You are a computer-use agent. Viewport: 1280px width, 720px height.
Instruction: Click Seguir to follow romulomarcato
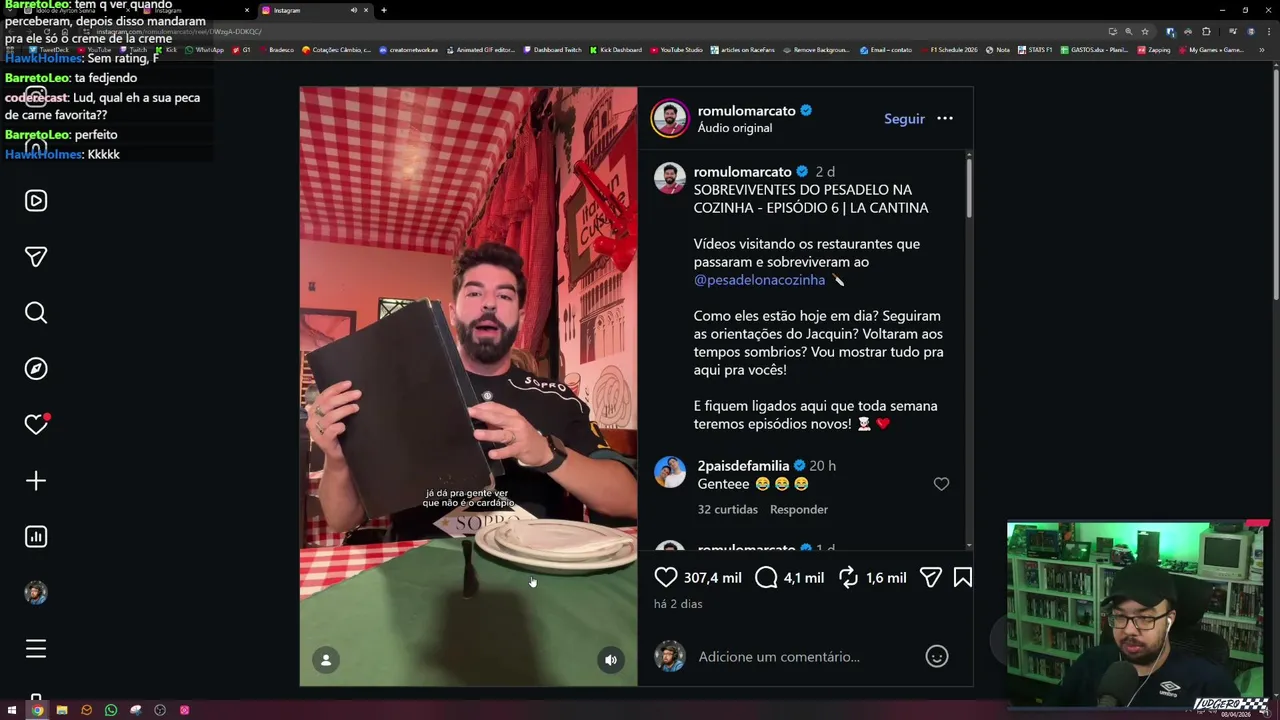tap(904, 118)
